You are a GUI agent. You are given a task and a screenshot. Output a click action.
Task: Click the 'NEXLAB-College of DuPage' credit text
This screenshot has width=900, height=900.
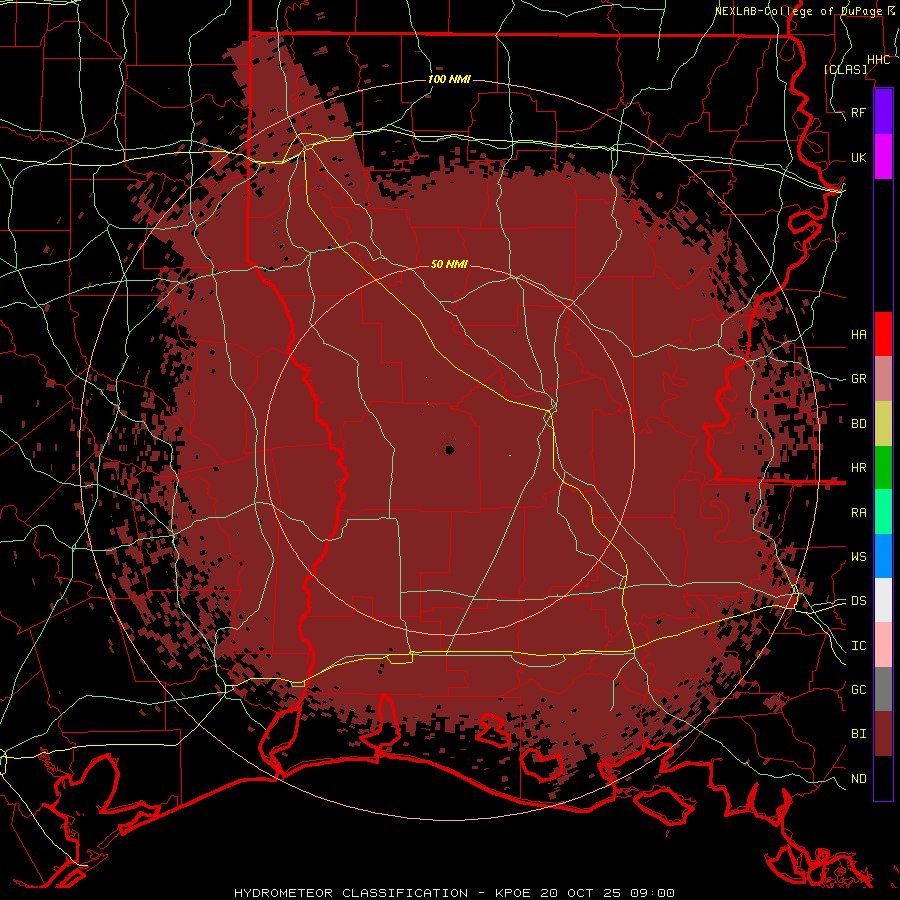point(798,11)
